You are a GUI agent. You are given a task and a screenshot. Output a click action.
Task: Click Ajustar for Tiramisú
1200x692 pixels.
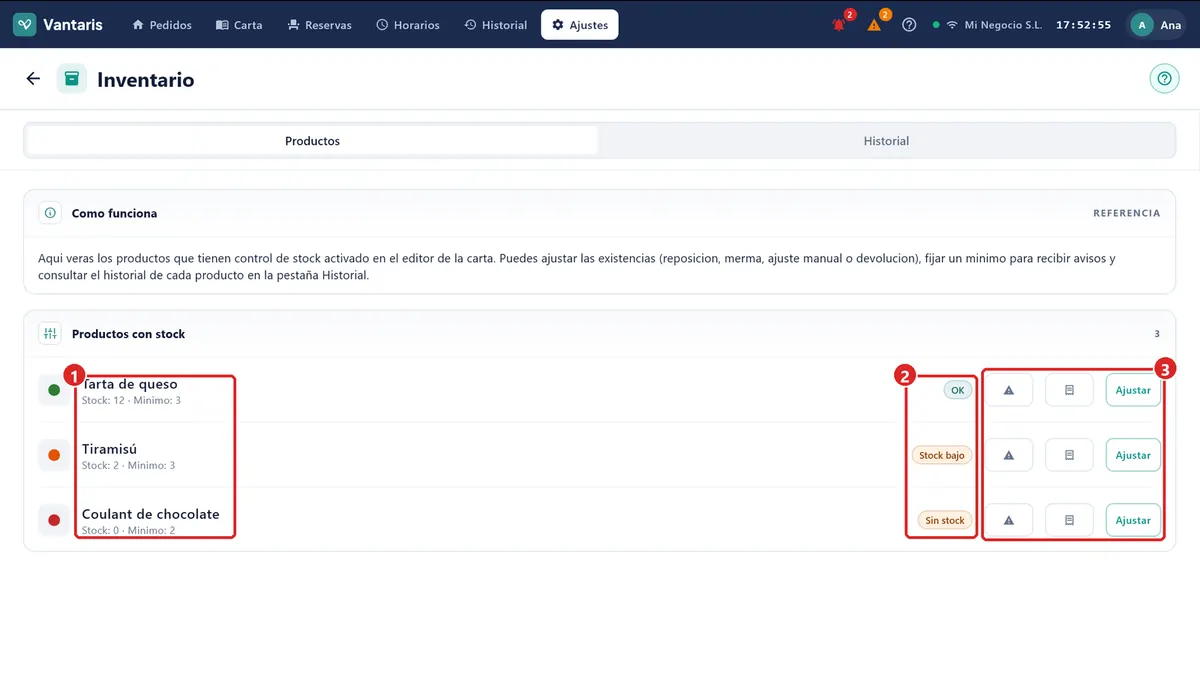pos(1133,455)
